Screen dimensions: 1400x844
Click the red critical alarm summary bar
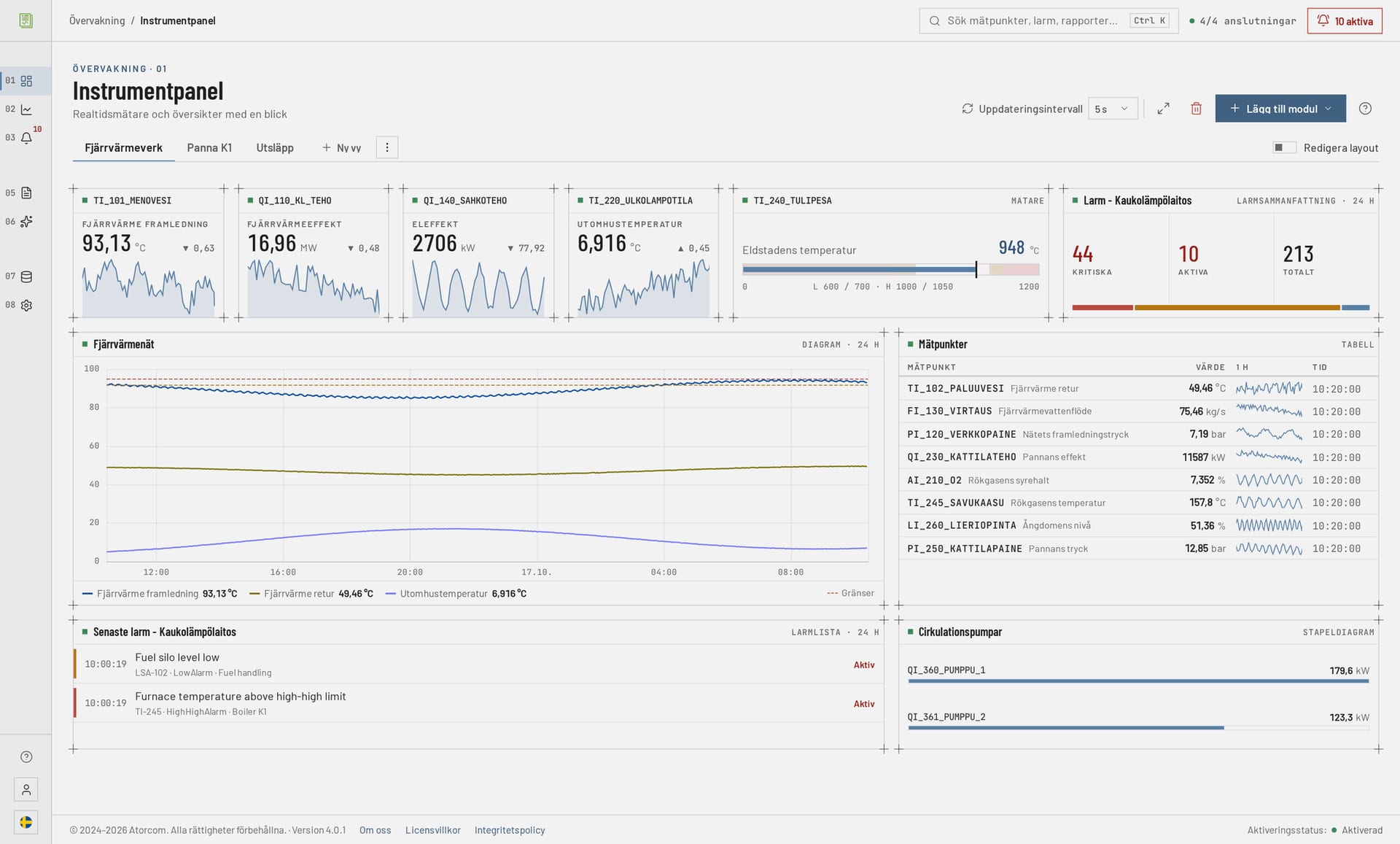(x=1102, y=308)
